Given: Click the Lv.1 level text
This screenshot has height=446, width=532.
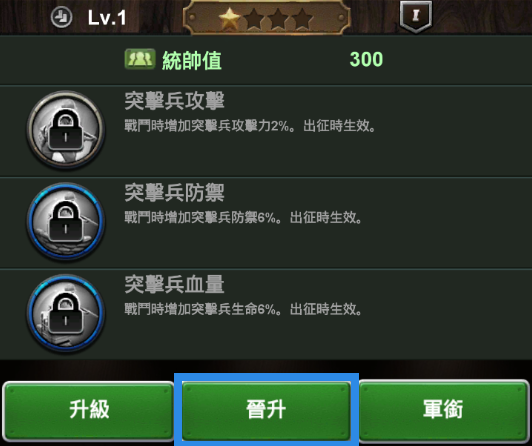Looking at the screenshot, I should pos(107,18).
